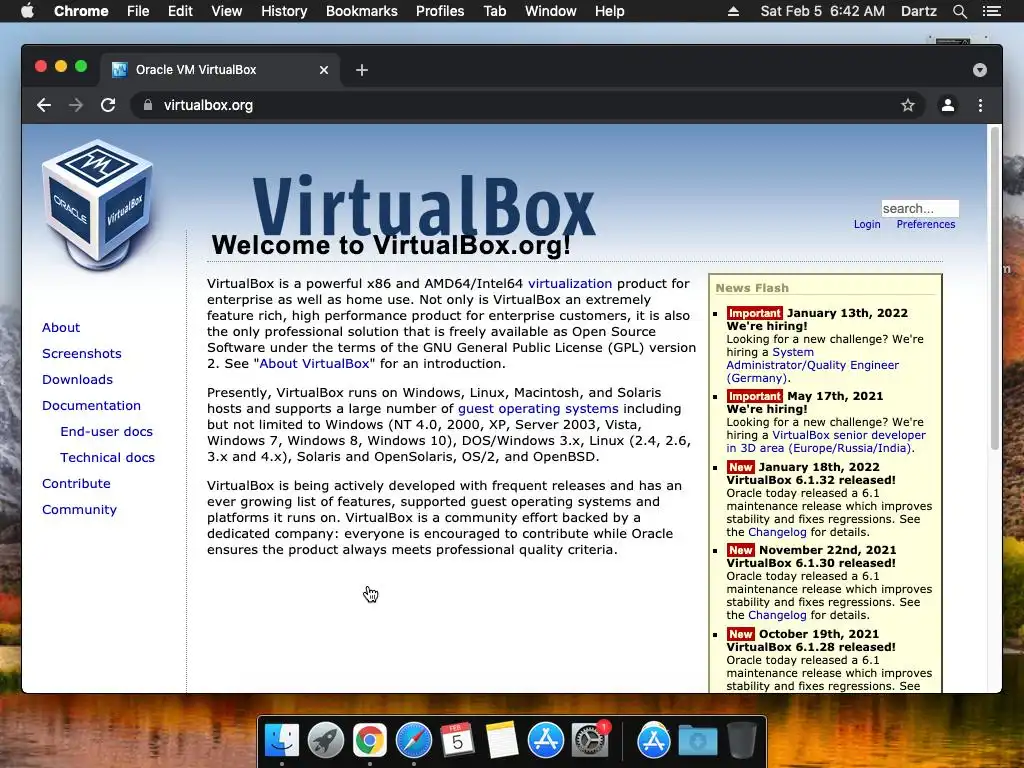Open Launchpad rocket in the Dock
The image size is (1024, 768).
(x=325, y=741)
